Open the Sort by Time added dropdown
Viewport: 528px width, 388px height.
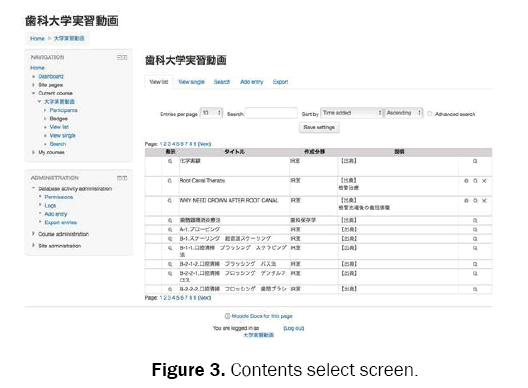pyautogui.click(x=352, y=113)
